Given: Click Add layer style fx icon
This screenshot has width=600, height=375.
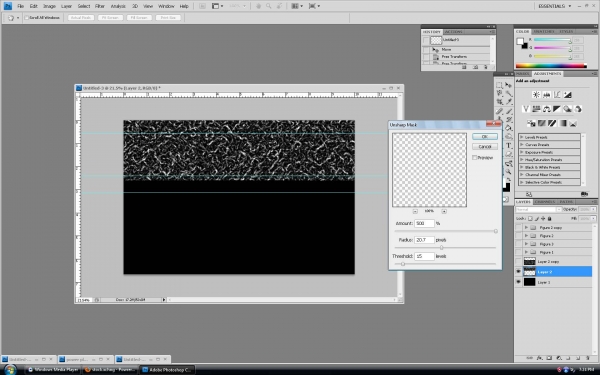Looking at the screenshot, I should click(540, 358).
